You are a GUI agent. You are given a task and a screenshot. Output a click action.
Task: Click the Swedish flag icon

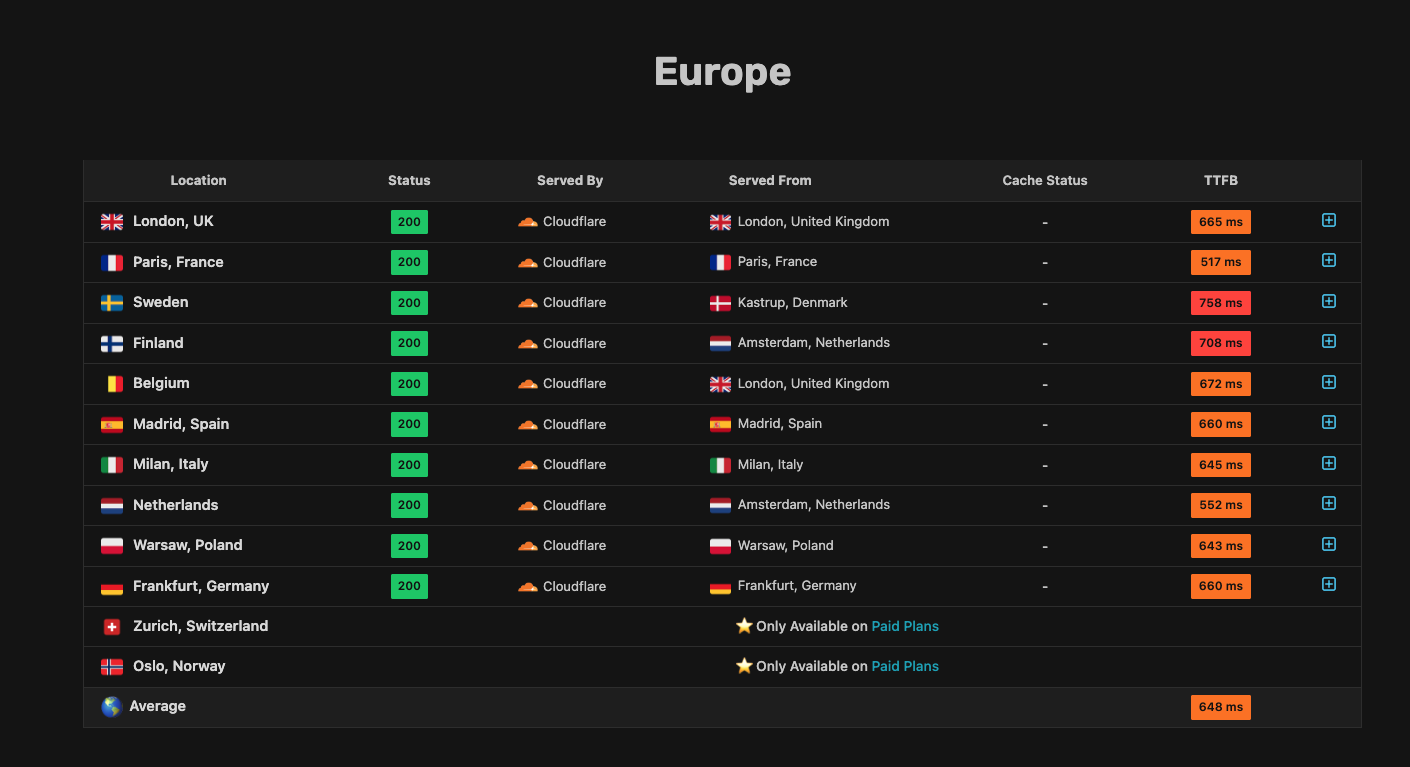click(x=112, y=303)
